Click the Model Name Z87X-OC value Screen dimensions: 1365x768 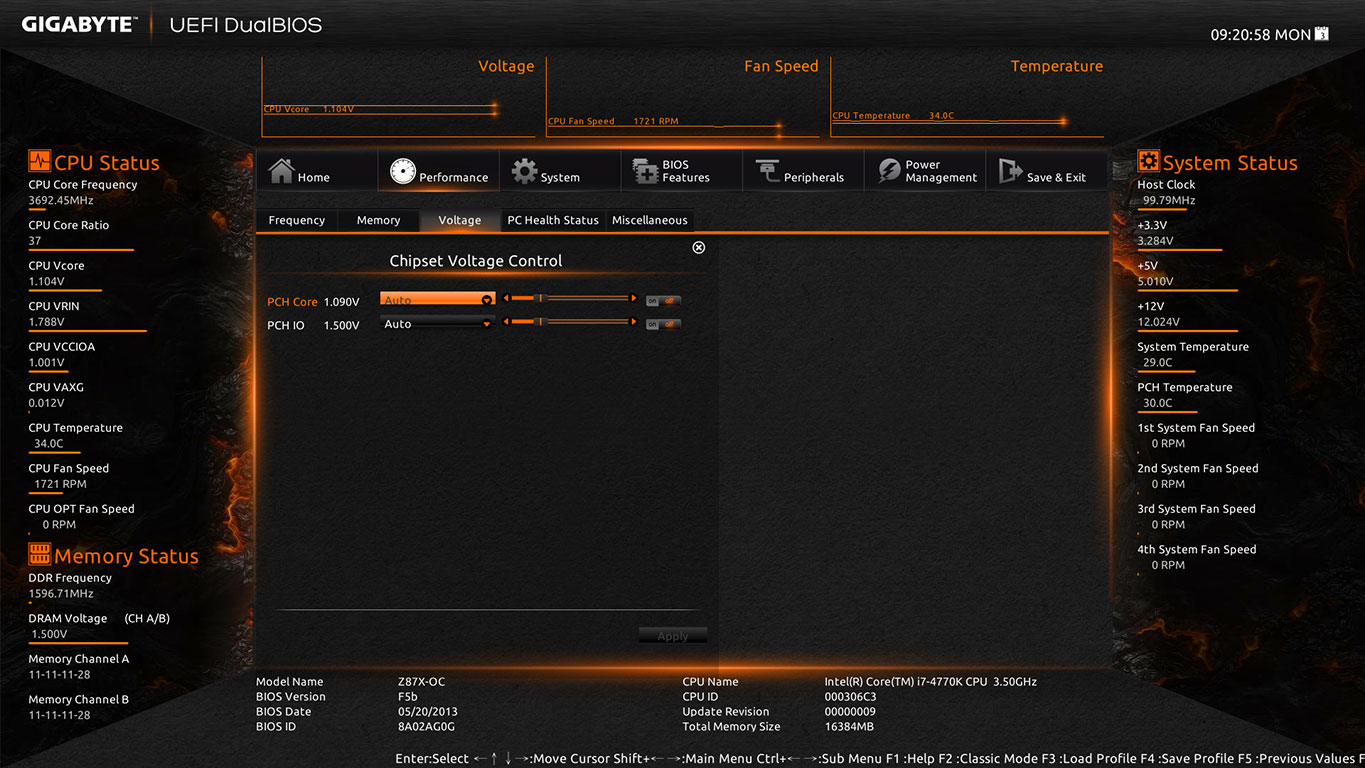pos(421,682)
